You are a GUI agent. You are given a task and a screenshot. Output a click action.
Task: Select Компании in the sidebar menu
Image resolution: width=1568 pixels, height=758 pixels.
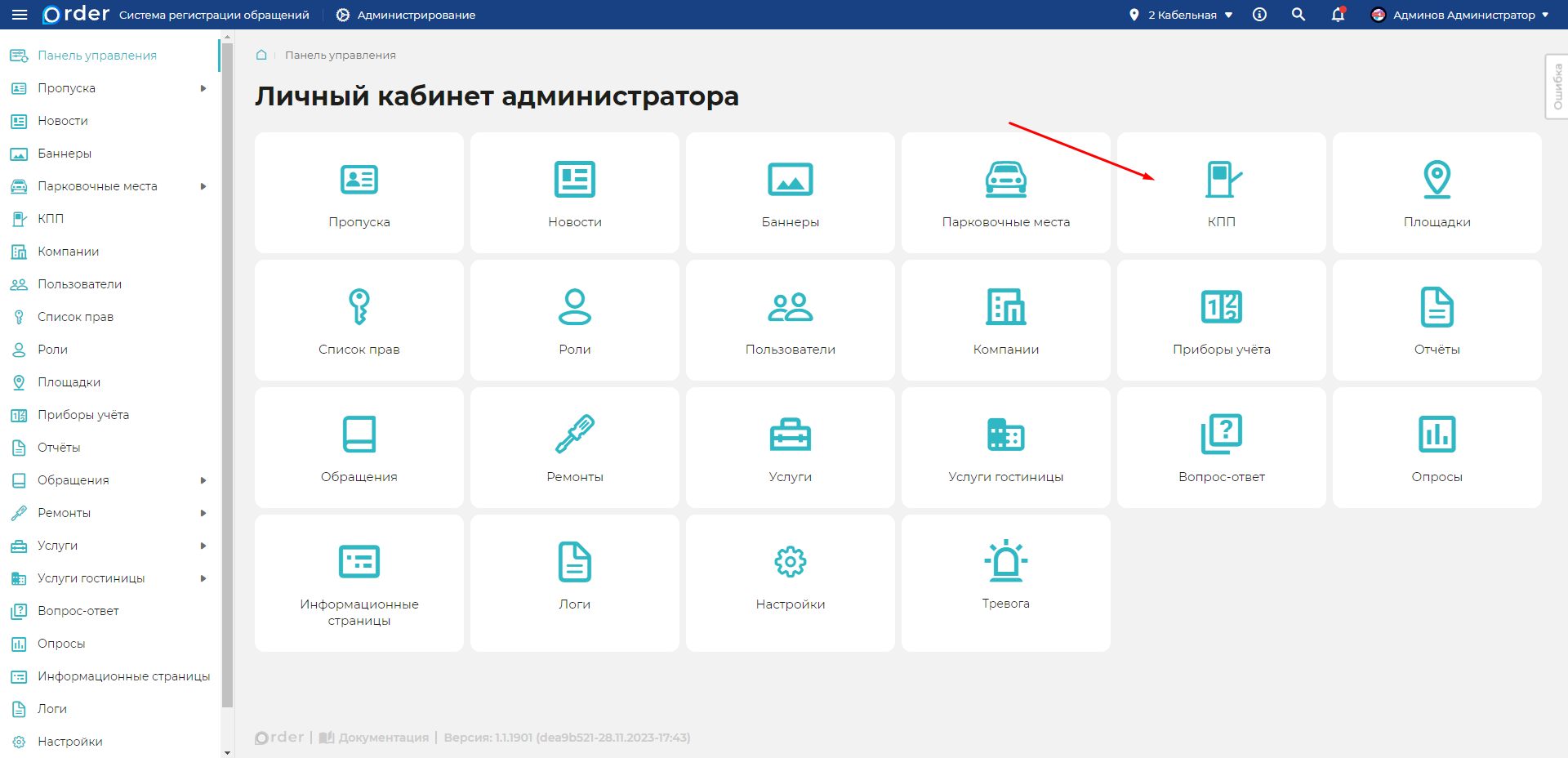point(68,252)
